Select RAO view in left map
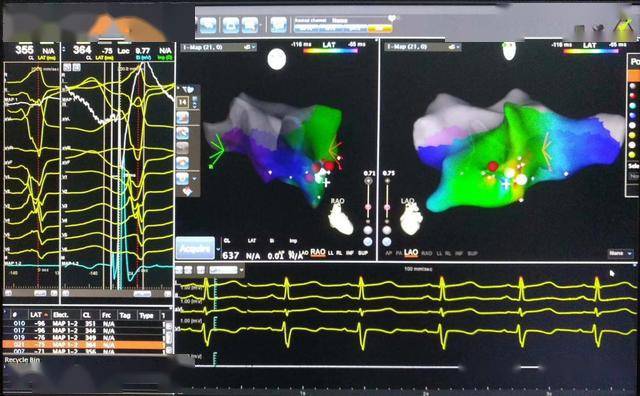The width and height of the screenshot is (640, 396). pos(318,253)
